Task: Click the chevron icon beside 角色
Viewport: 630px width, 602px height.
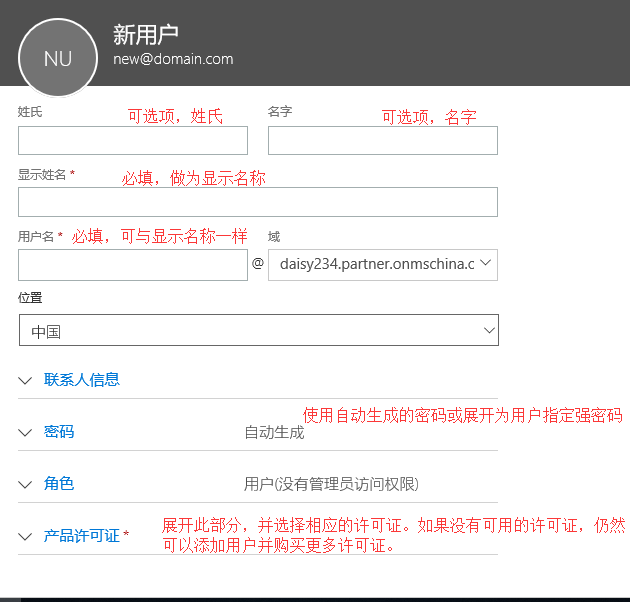Action: pyautogui.click(x=26, y=484)
